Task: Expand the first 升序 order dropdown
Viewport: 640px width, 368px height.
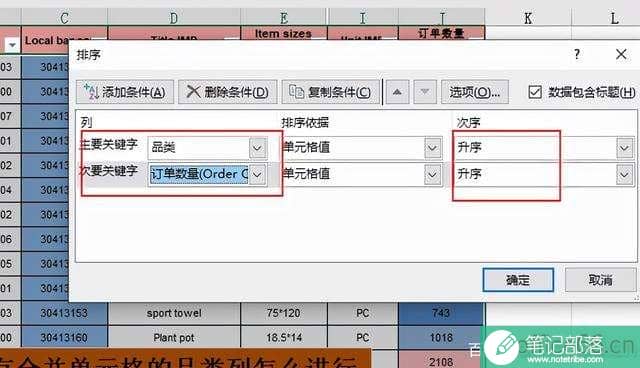Action: coord(624,148)
